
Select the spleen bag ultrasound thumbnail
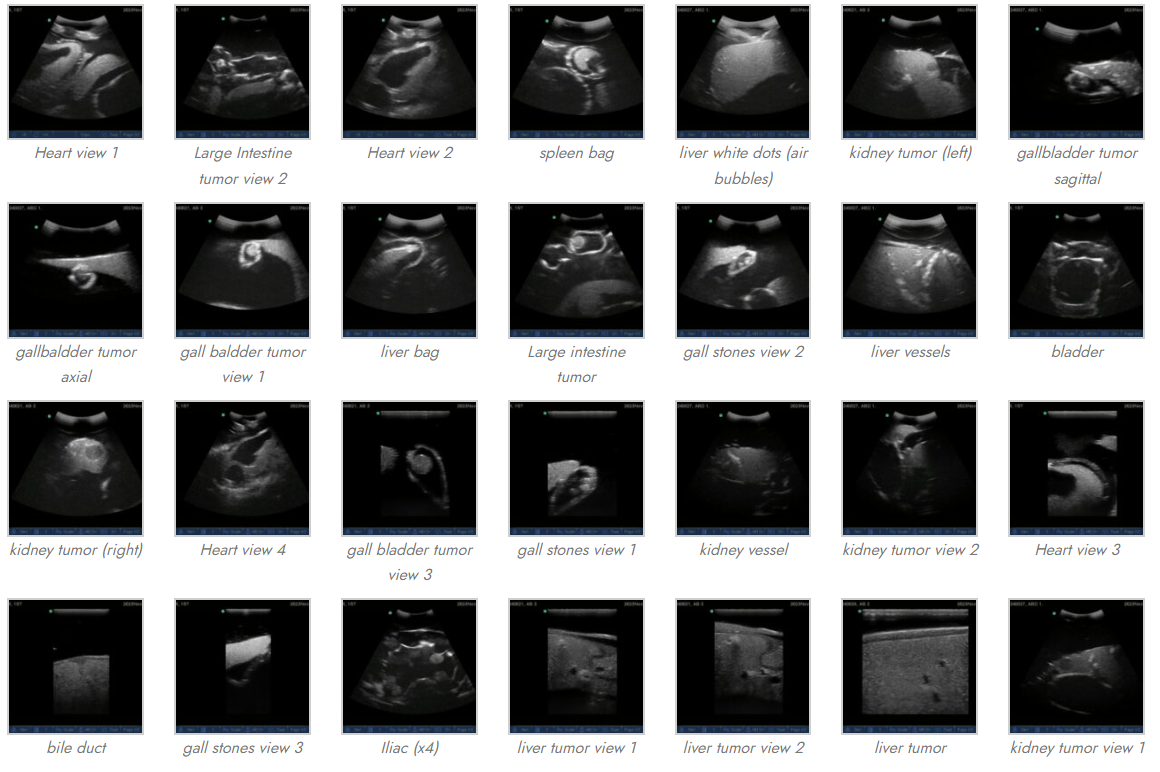pos(577,72)
